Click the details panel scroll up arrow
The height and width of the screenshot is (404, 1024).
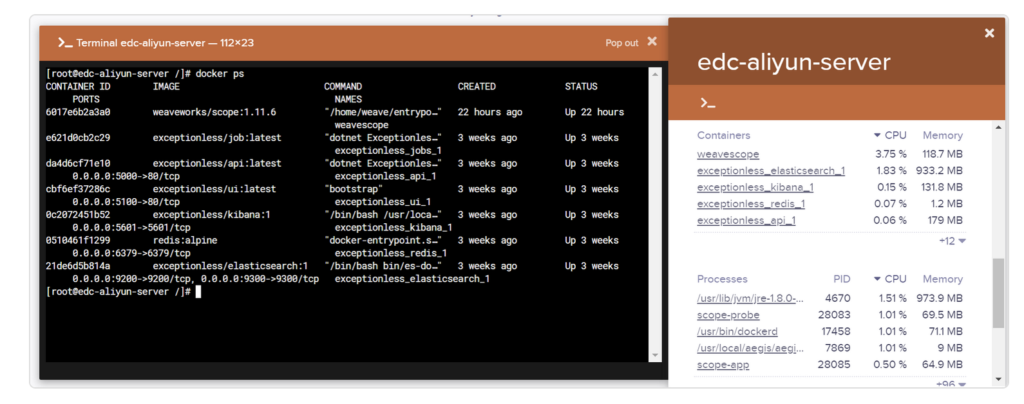[x=998, y=129]
